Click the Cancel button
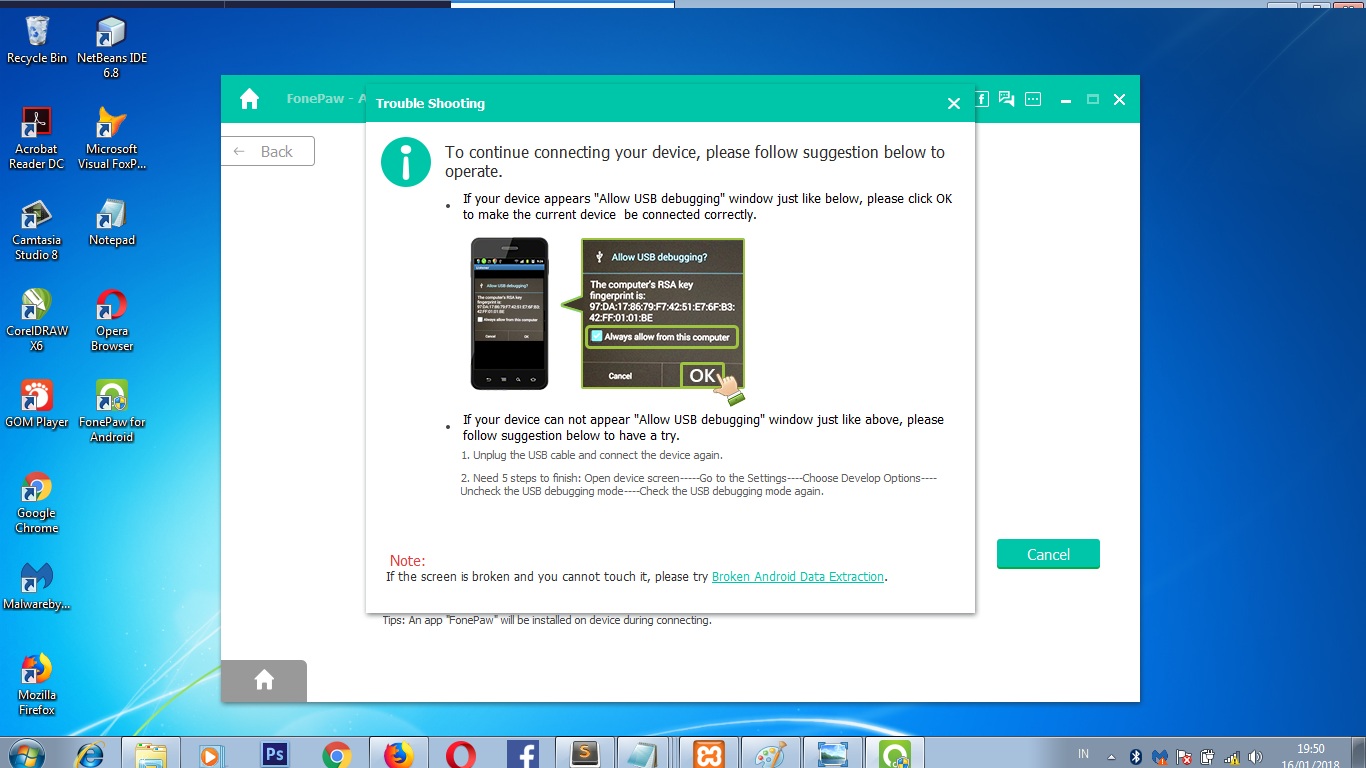The image size is (1366, 768). click(x=1048, y=554)
